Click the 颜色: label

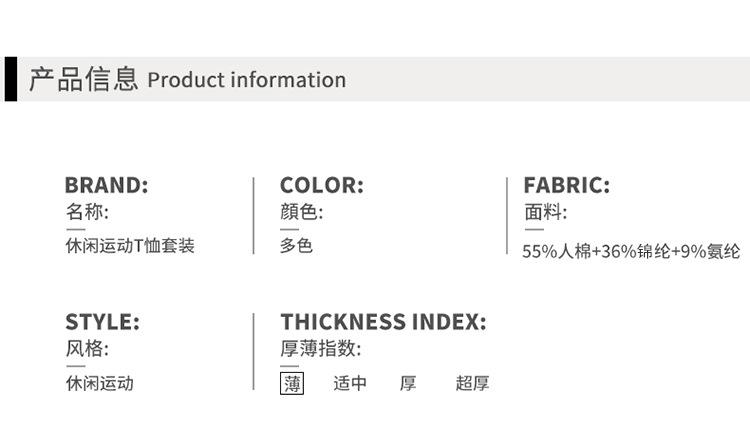point(302,212)
